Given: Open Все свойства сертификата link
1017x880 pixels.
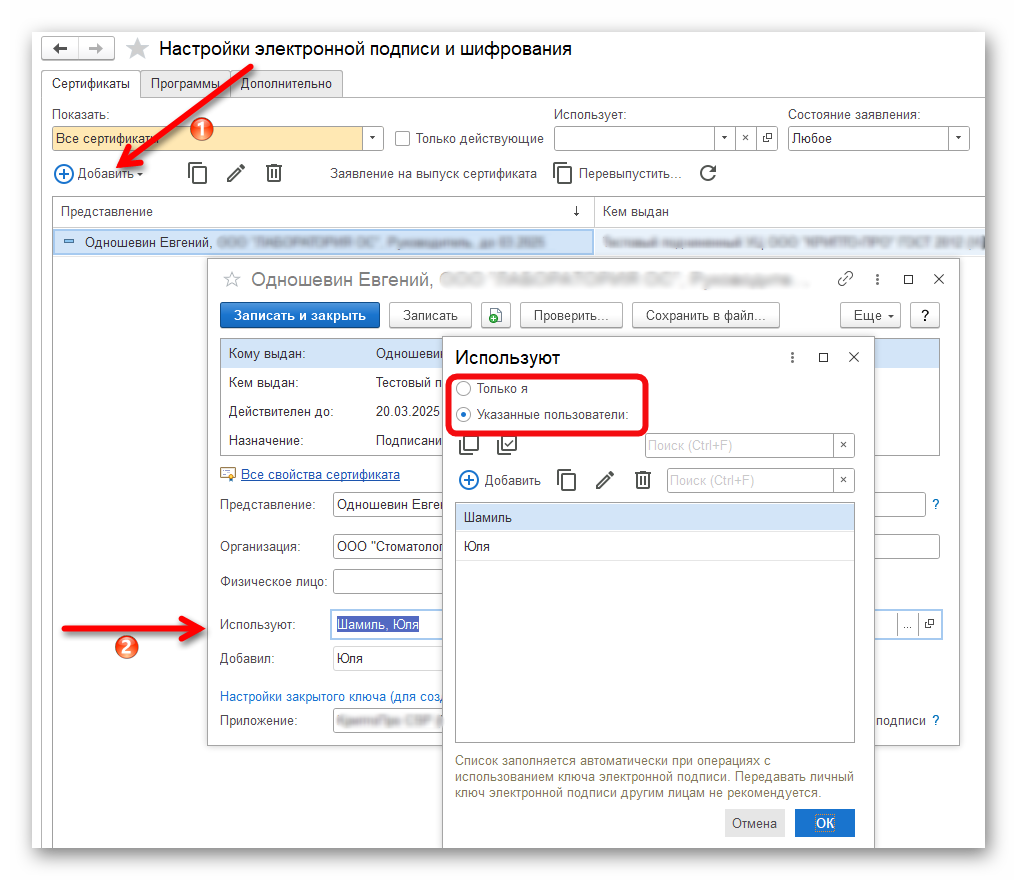Looking at the screenshot, I should (320, 475).
